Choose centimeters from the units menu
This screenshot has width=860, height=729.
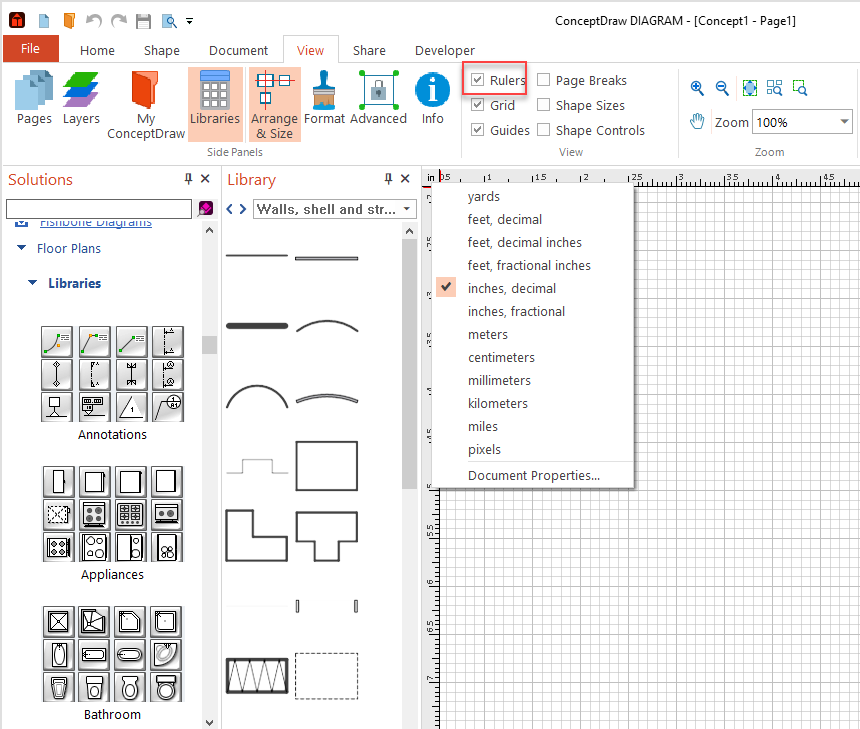[501, 357]
